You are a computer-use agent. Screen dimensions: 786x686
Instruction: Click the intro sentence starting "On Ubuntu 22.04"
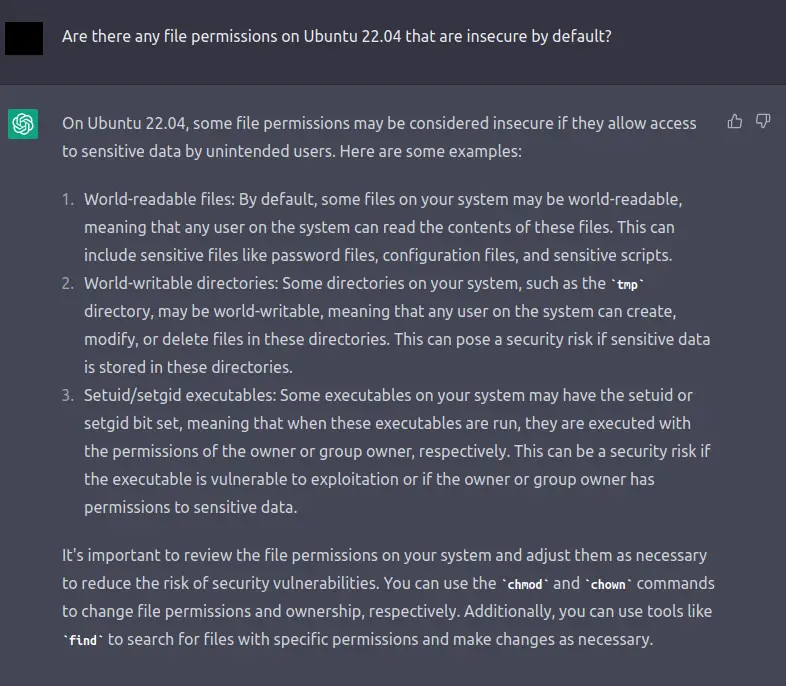[379, 137]
